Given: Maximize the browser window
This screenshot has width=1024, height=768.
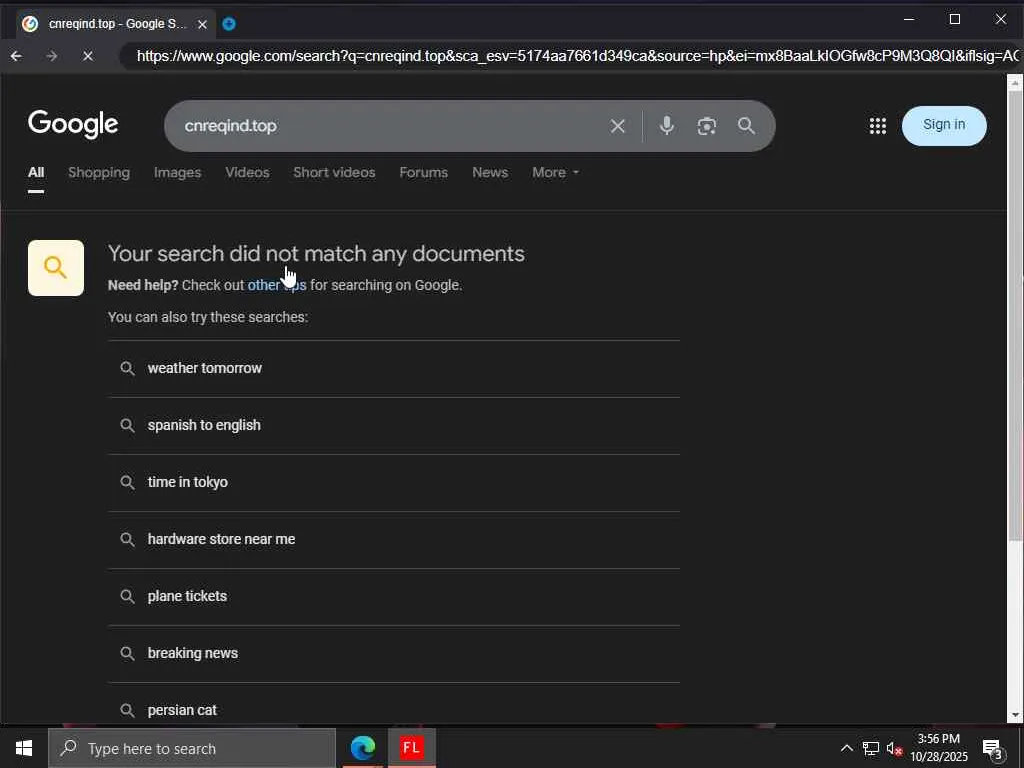Looking at the screenshot, I should click(954, 20).
